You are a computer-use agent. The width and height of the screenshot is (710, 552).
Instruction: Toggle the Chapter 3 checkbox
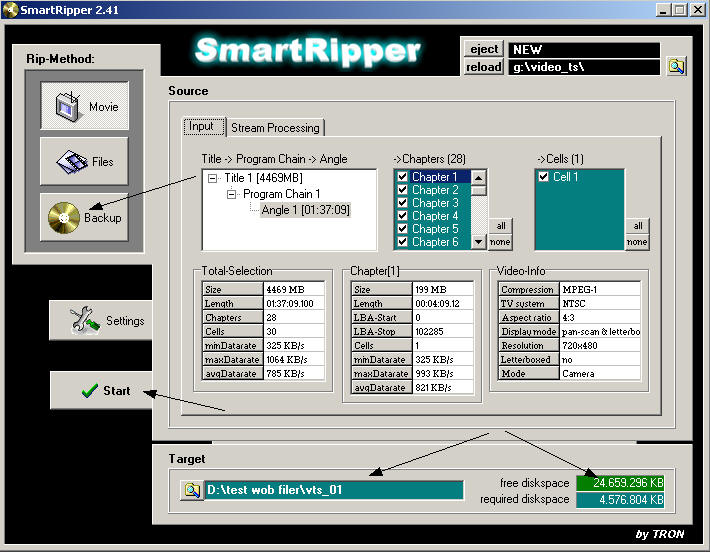coord(403,203)
